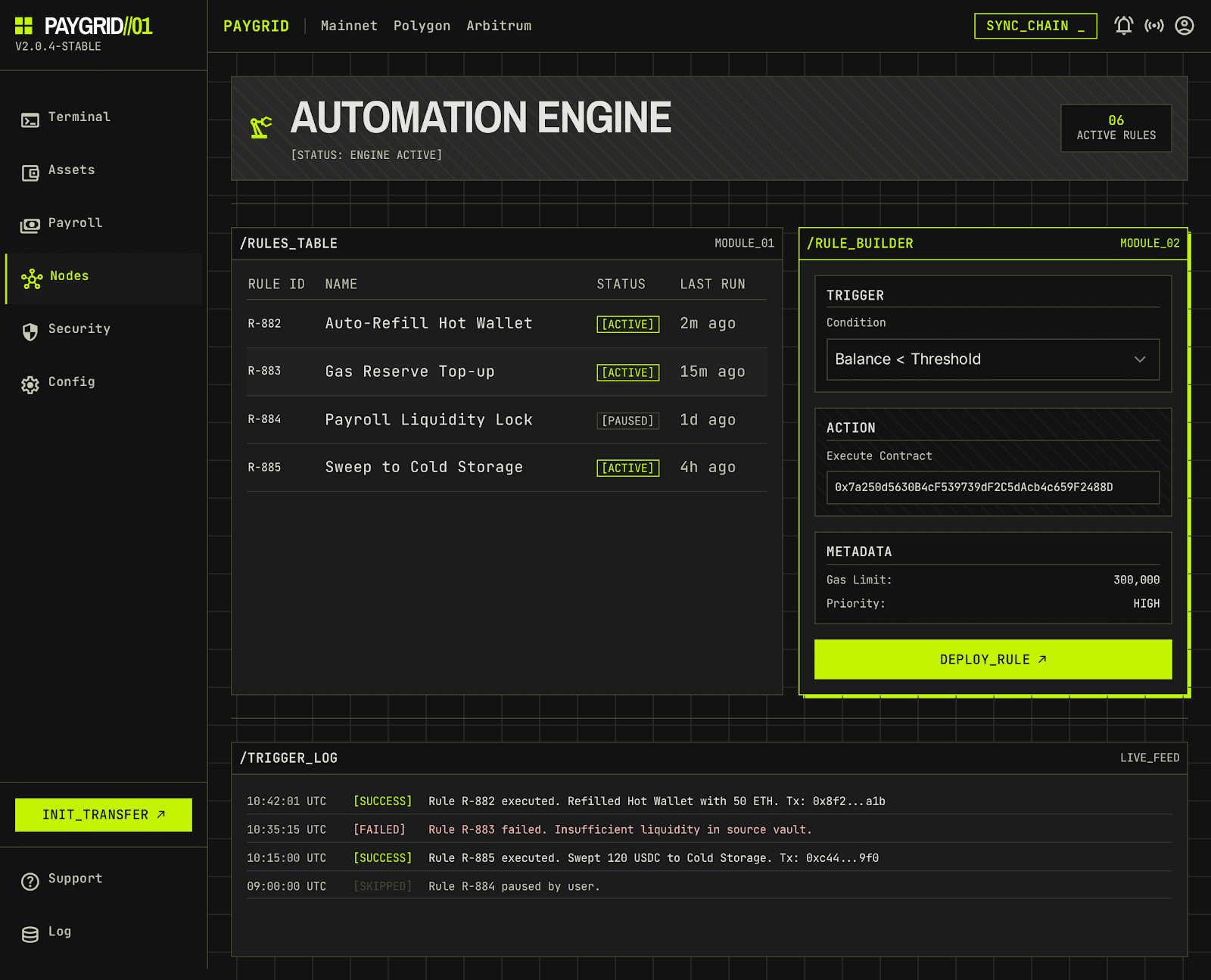Screen dimensions: 1211x980
Task: Click the [ACTIVE] status badge for R-885
Action: click(628, 468)
